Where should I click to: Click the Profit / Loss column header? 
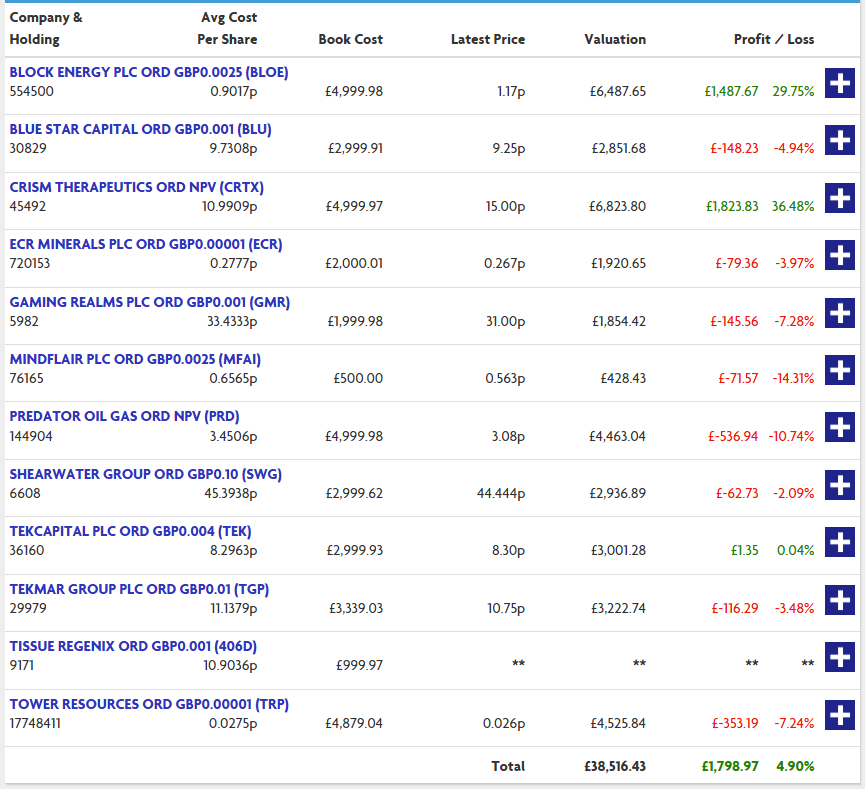point(774,39)
